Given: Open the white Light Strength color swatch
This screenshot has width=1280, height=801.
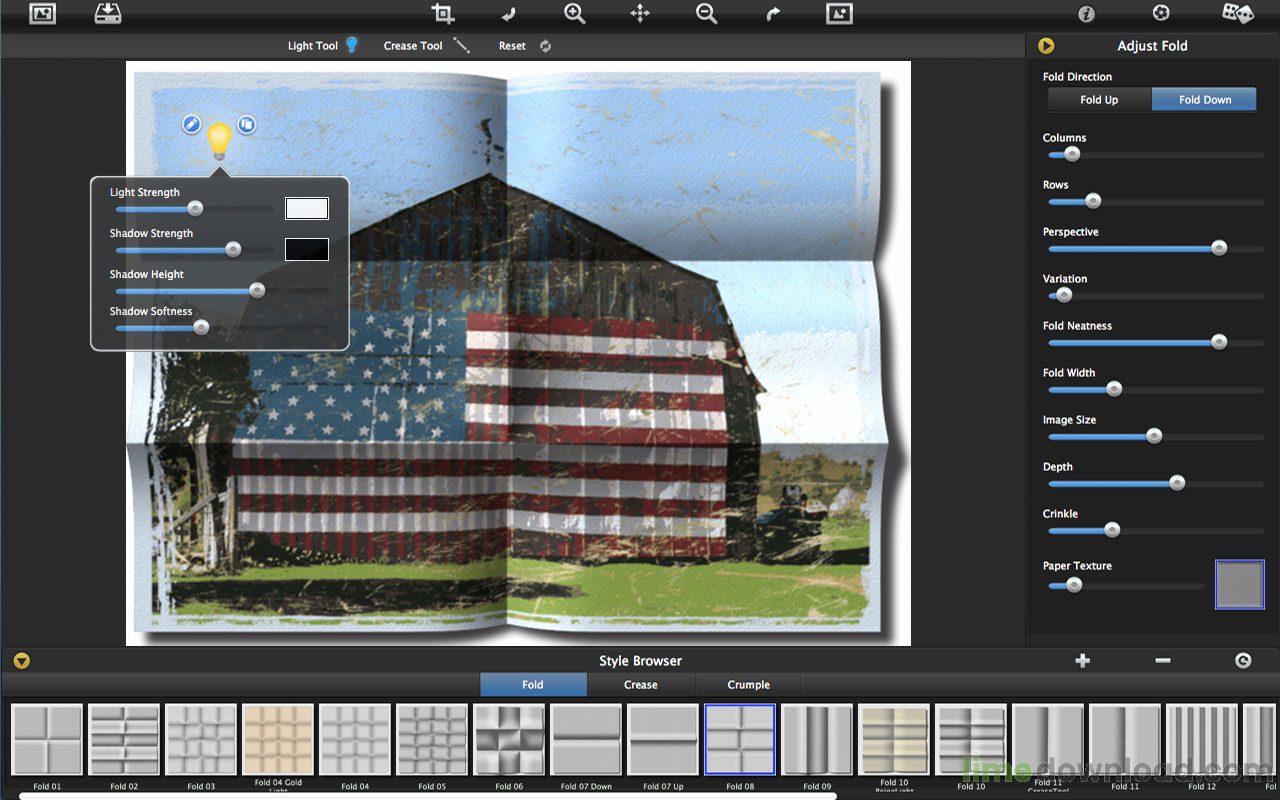Looking at the screenshot, I should (307, 208).
